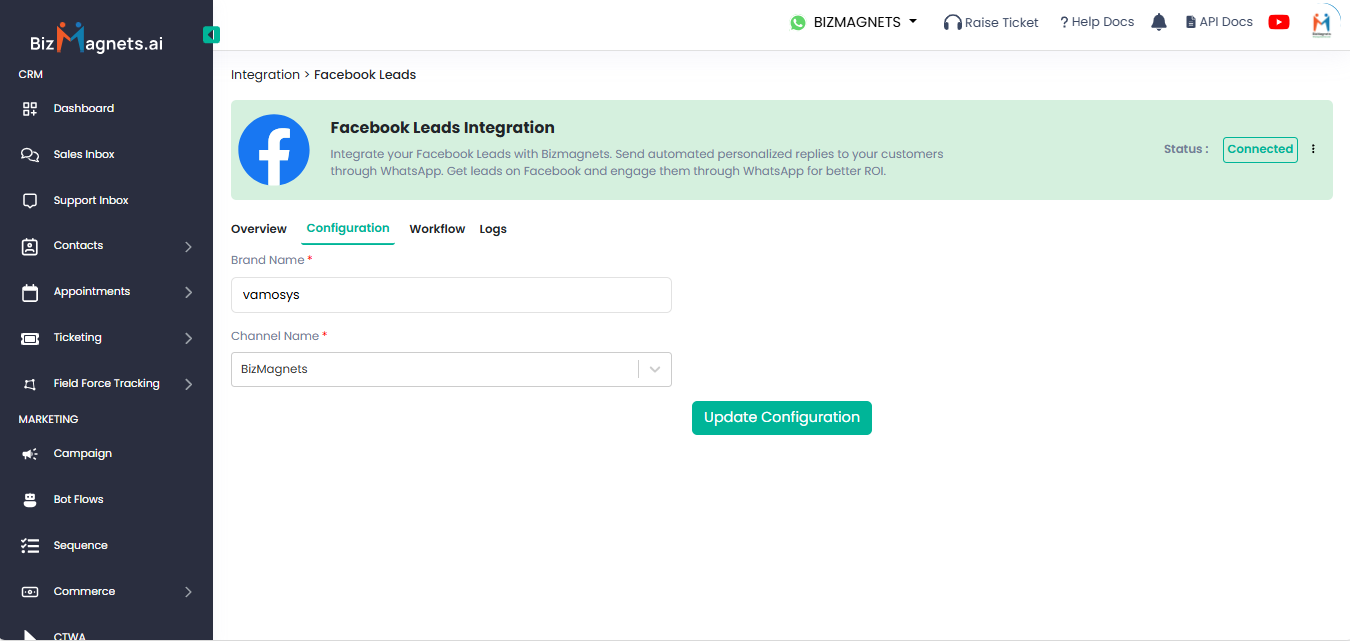Open Sales Inbox chat icon
Viewport: 1350px width, 641px height.
point(30,155)
